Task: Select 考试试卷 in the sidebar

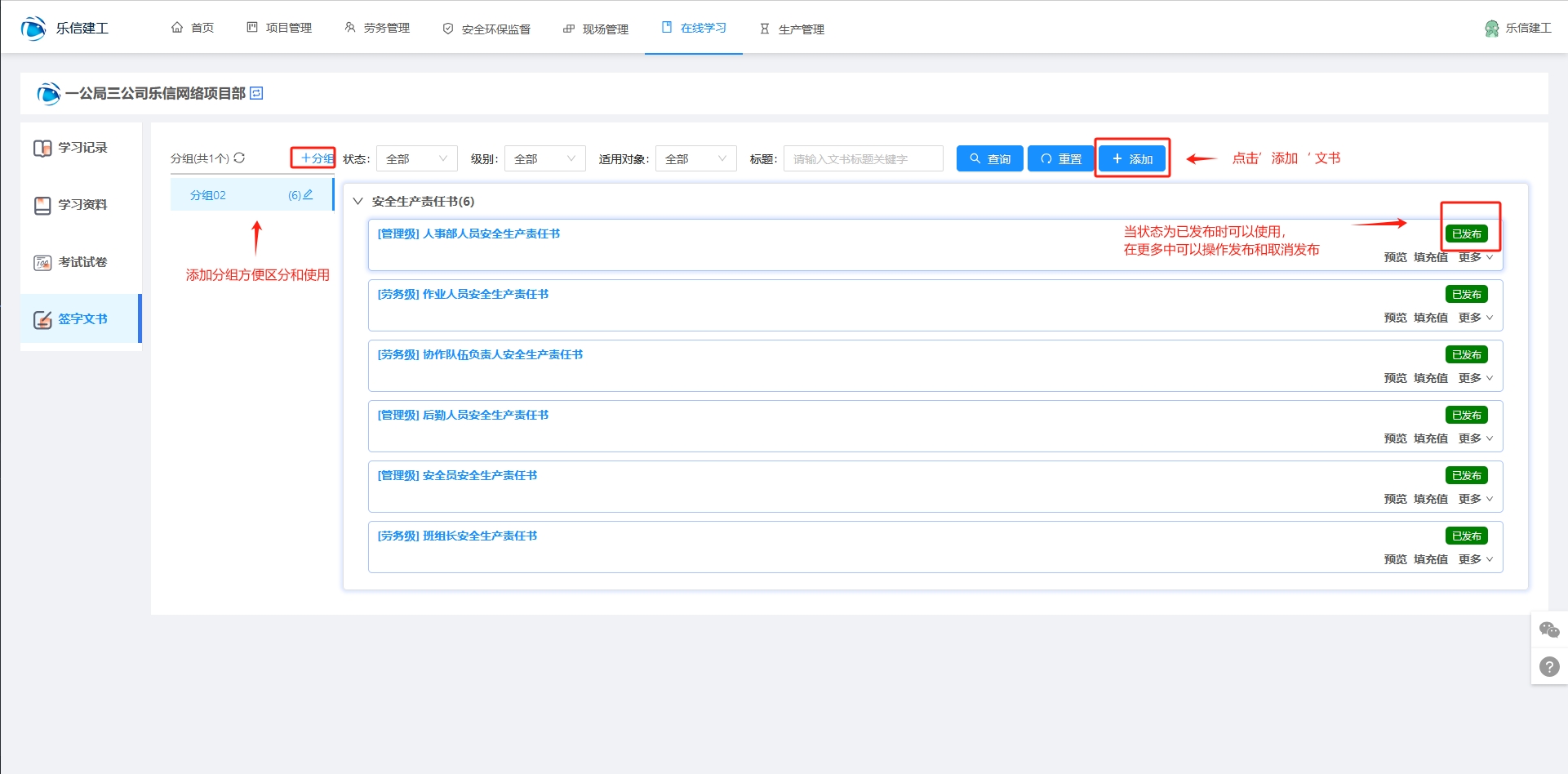Action: coord(82,262)
